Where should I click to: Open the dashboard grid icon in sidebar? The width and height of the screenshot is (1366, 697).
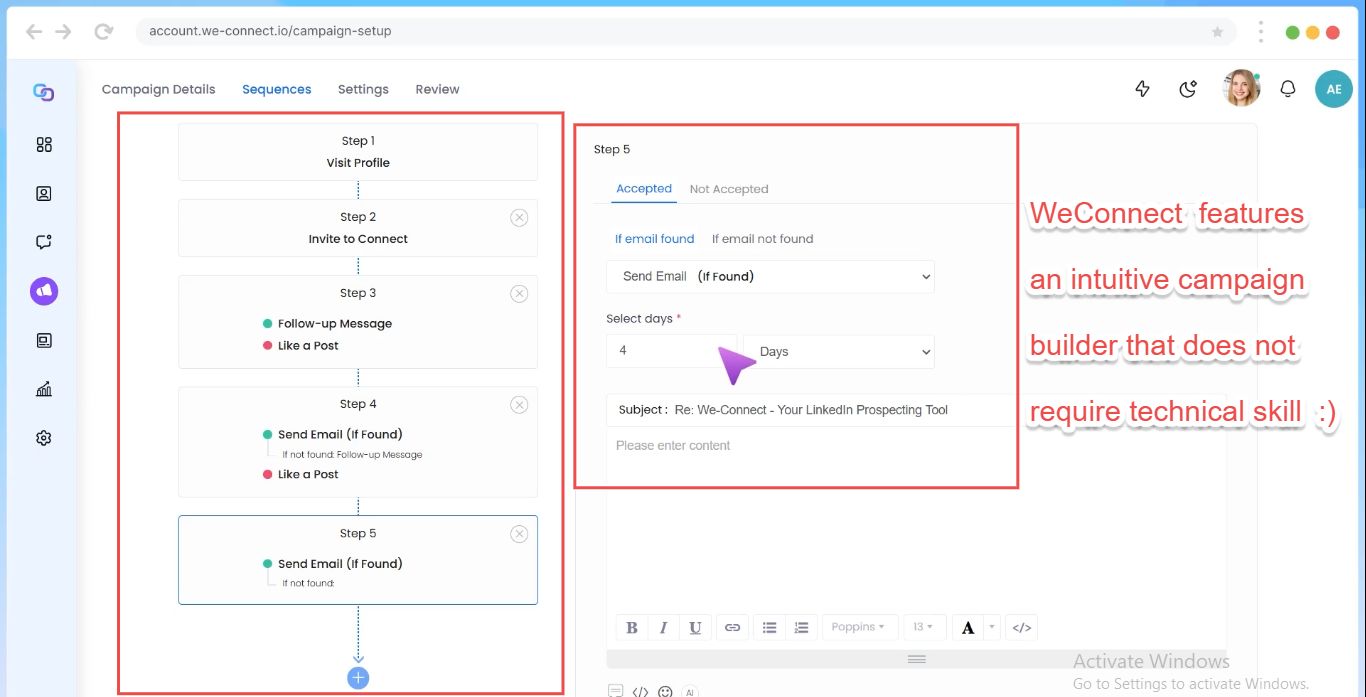[x=42, y=143]
